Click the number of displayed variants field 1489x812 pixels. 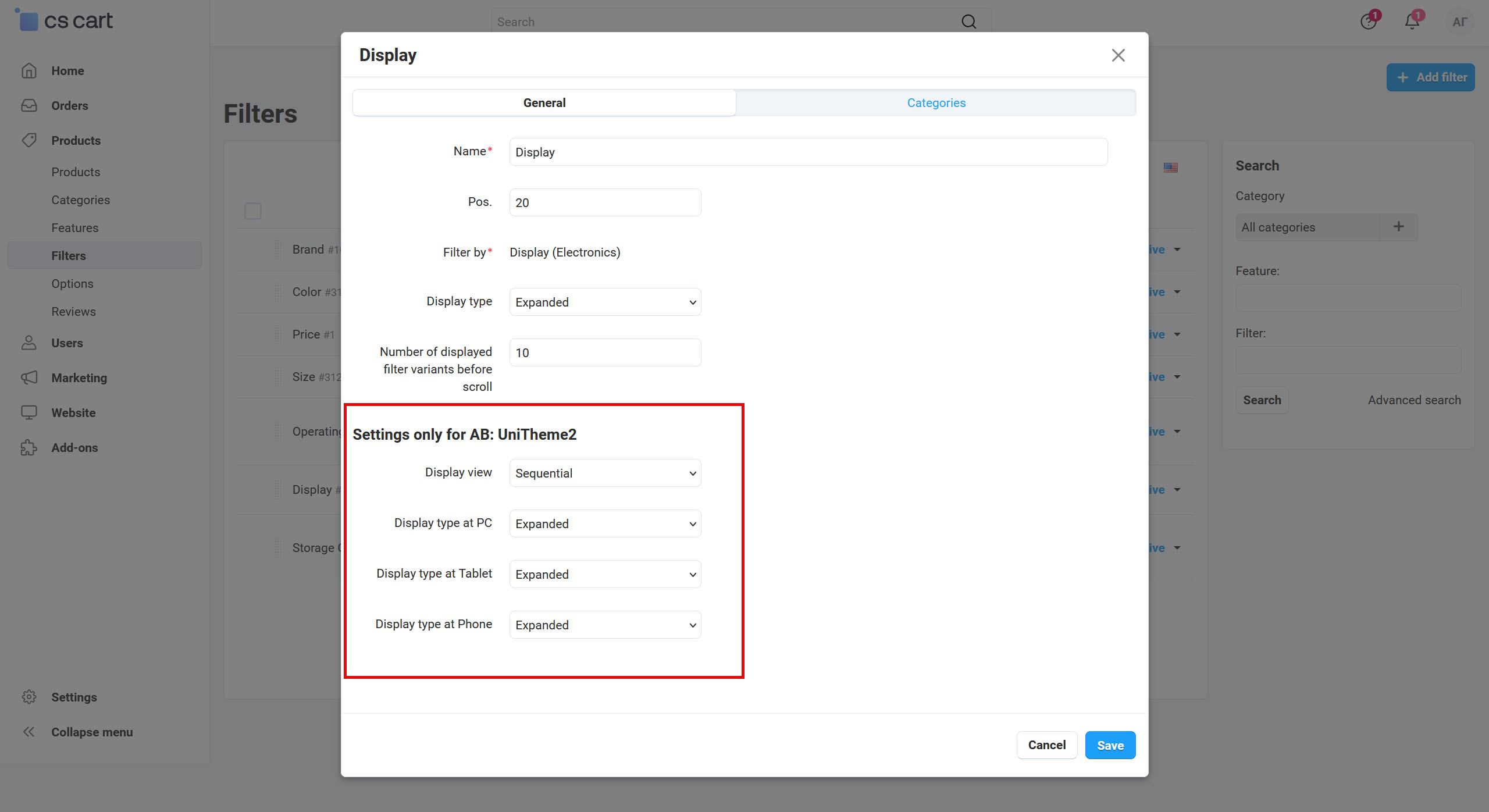tap(605, 352)
